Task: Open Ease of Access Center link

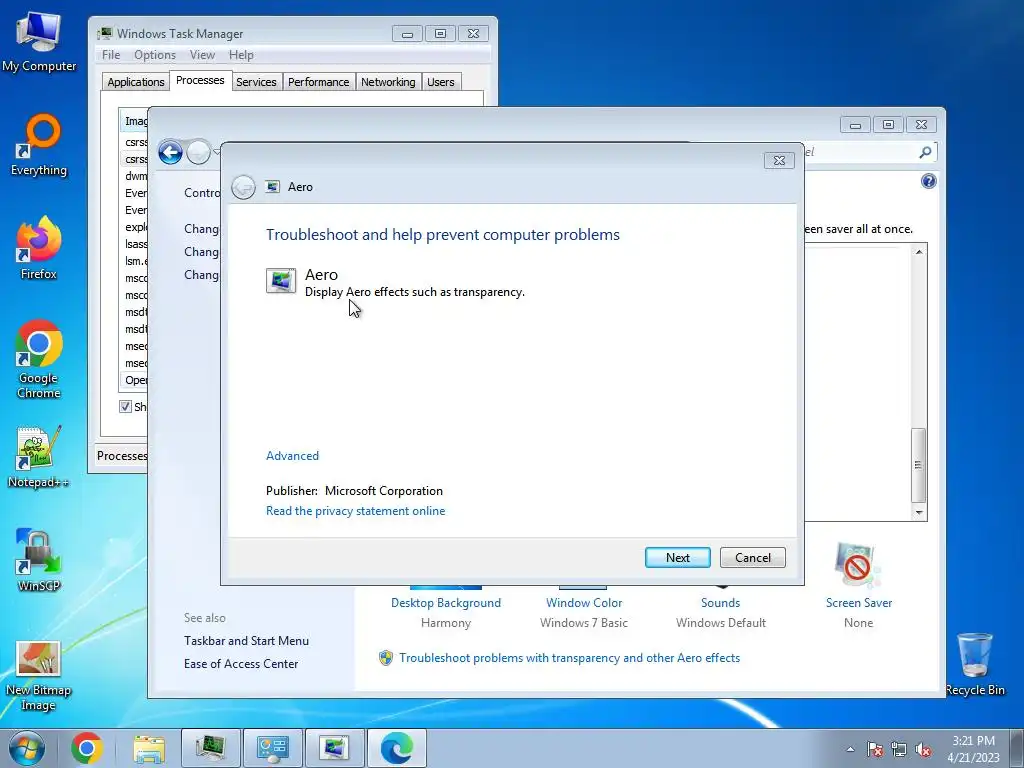Action: tap(241, 664)
